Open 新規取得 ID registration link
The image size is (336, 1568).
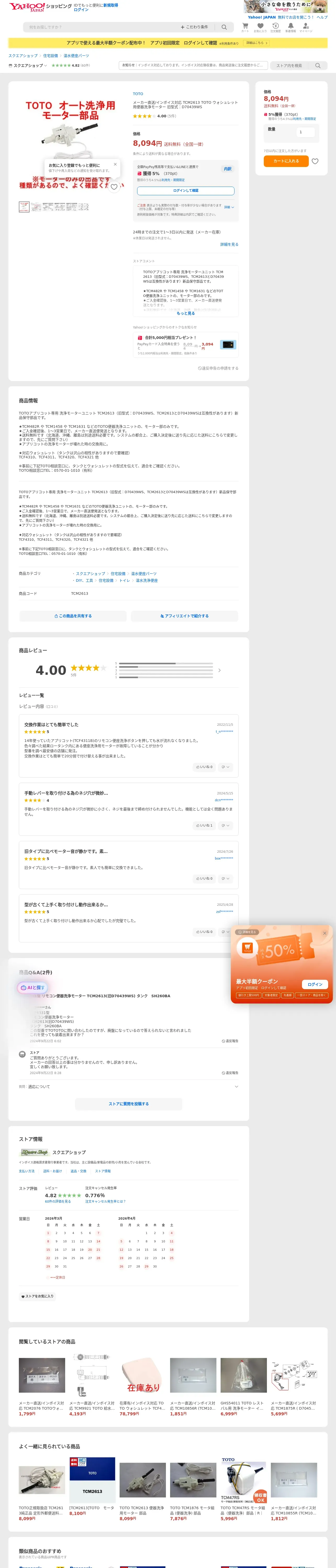point(111,5)
